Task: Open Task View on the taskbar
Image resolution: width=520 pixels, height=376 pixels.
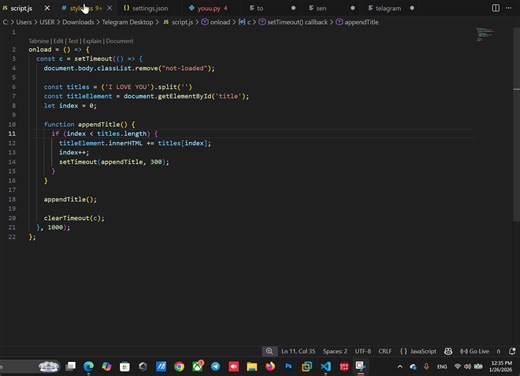Action: pos(70,367)
